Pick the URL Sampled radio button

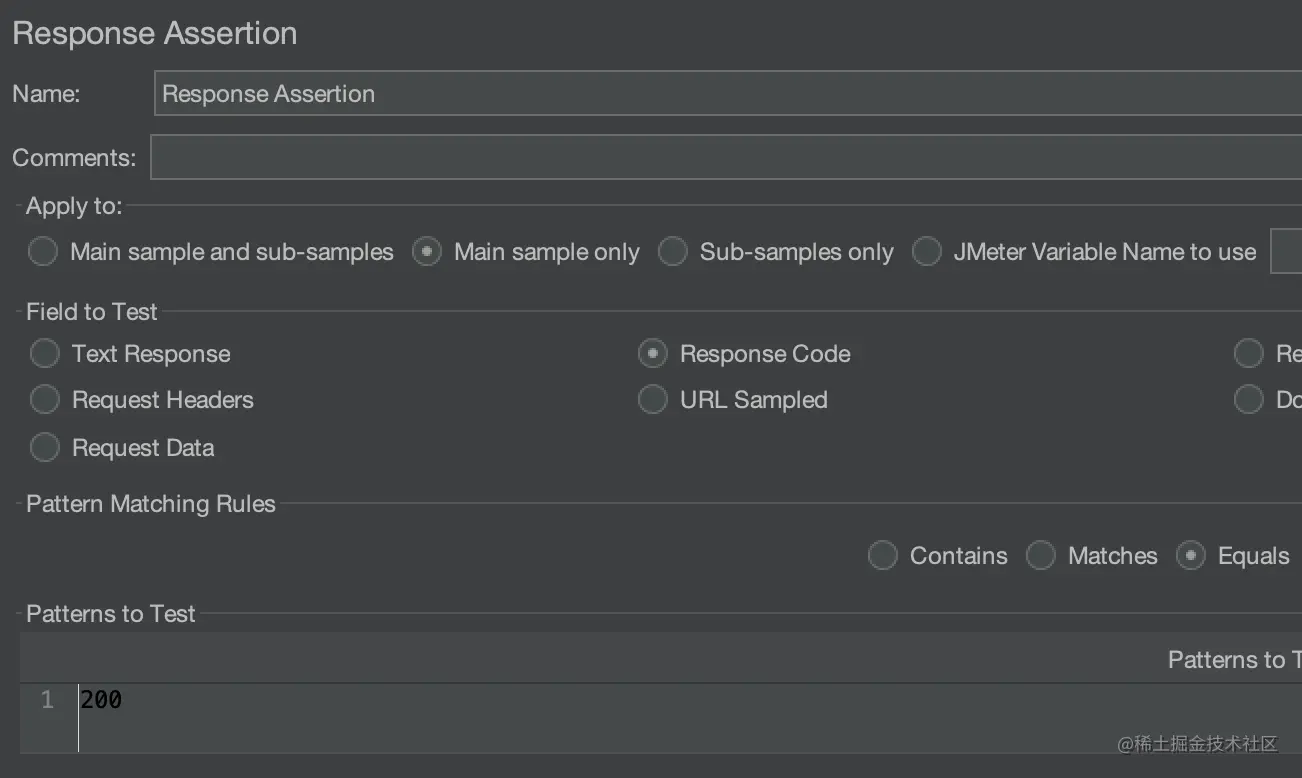pos(653,400)
